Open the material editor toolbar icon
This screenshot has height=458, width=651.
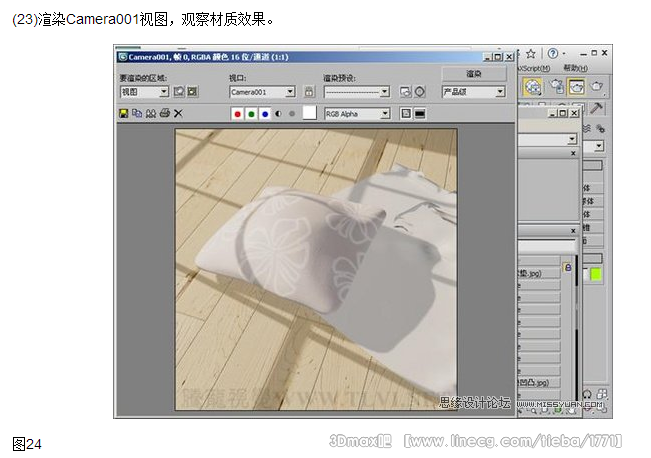pos(533,87)
